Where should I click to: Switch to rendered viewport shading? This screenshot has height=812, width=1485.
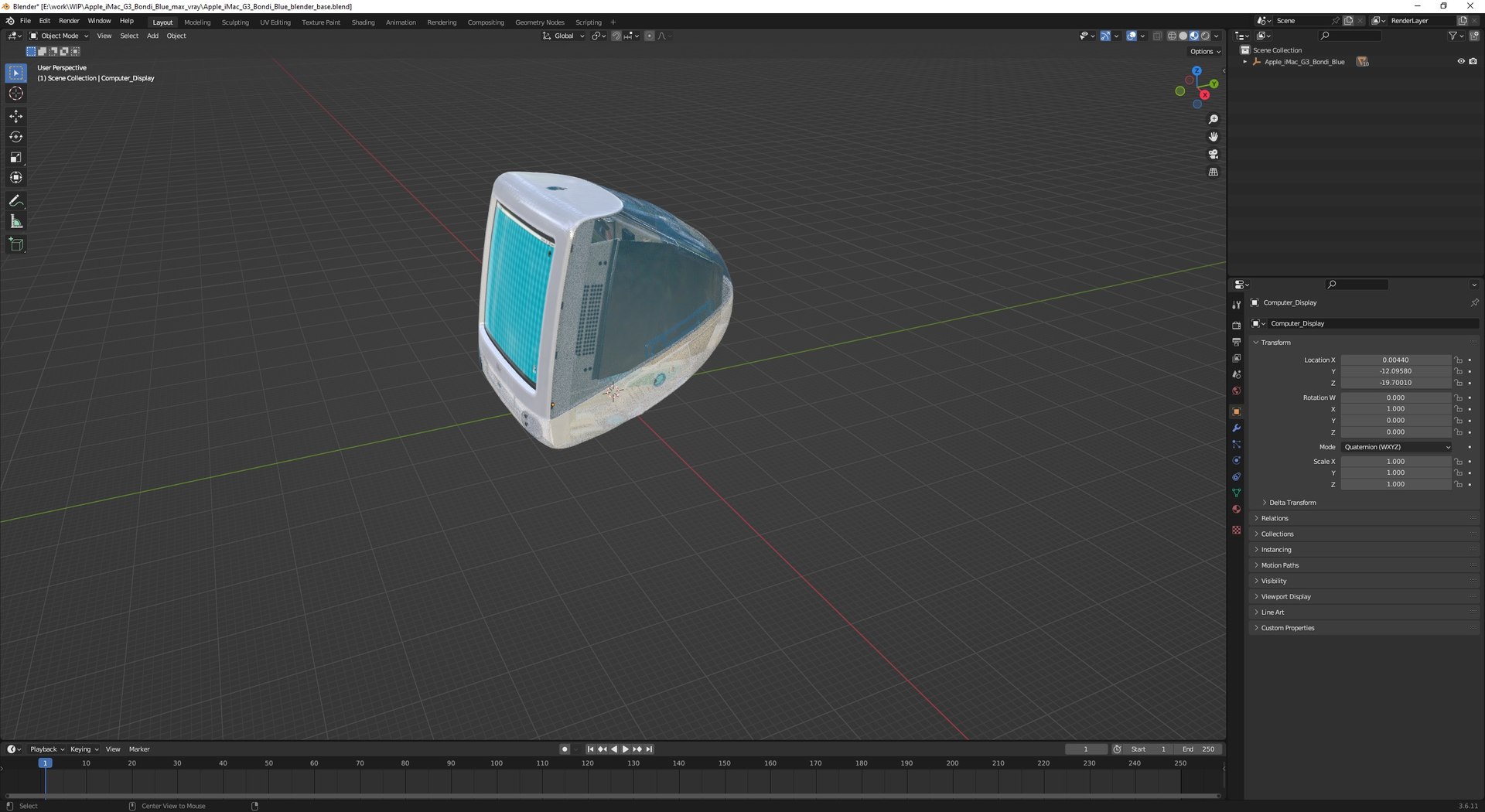(1205, 36)
